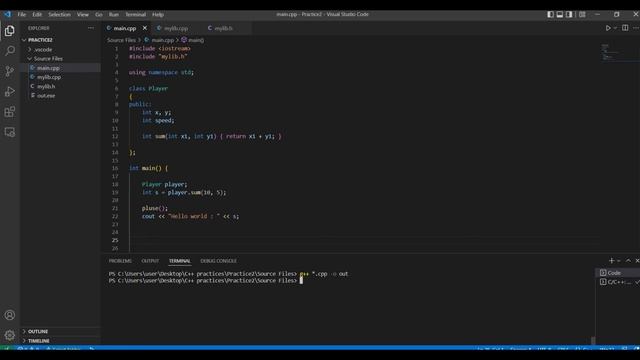Switch to the Debug Console tab
The height and width of the screenshot is (360, 640).
[x=218, y=261]
